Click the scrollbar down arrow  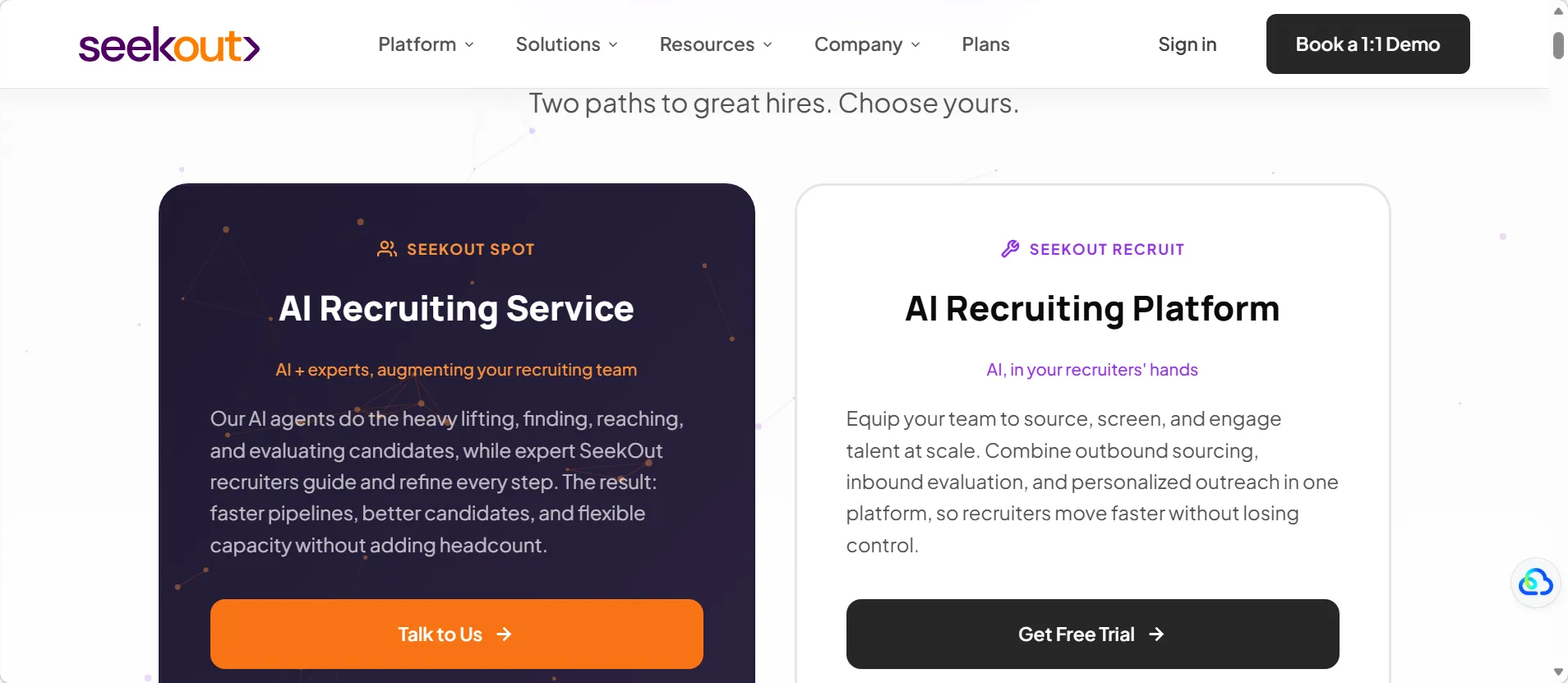(x=1558, y=672)
